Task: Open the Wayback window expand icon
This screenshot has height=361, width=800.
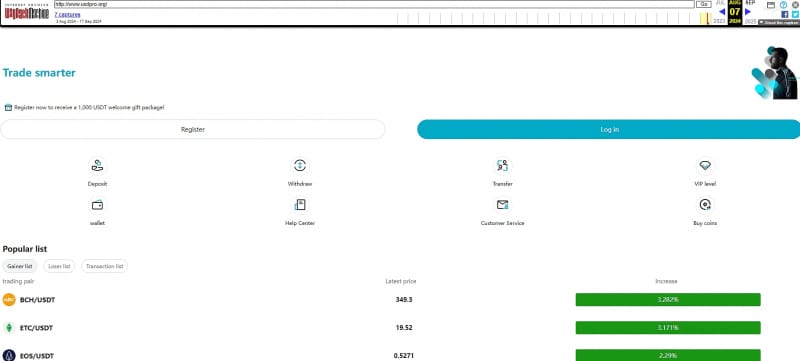Action: point(771,5)
